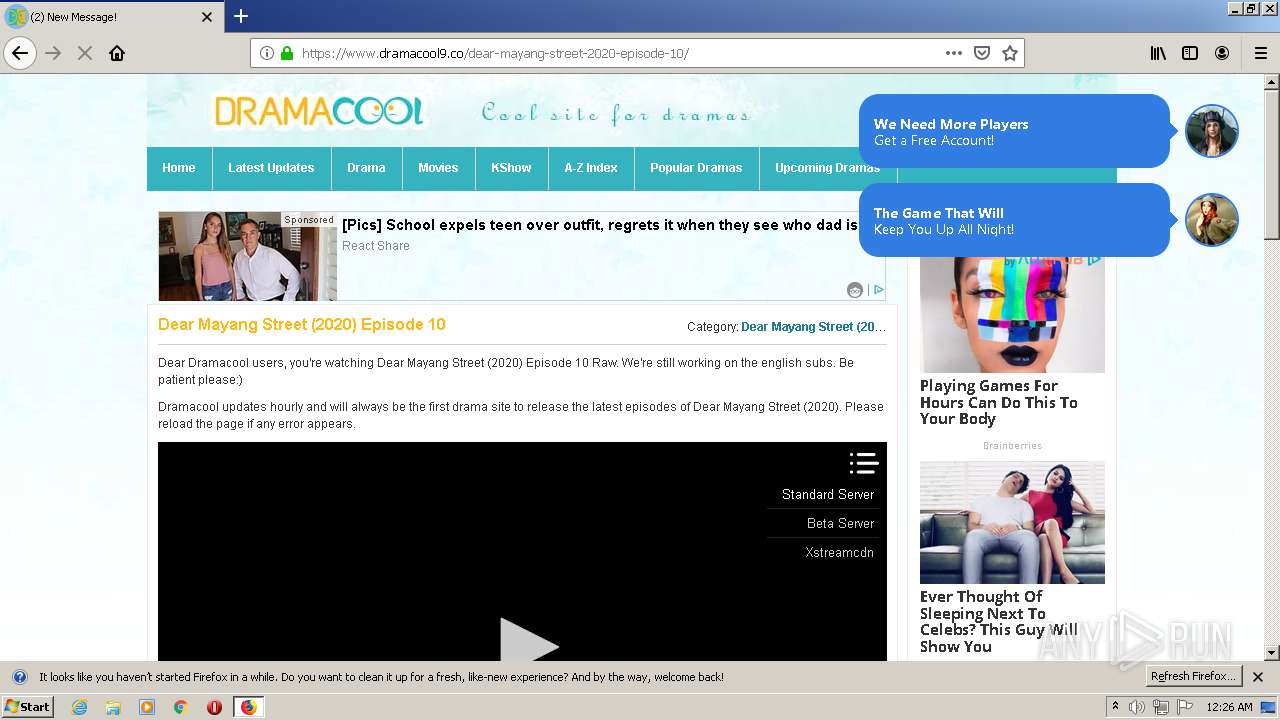Viewport: 1280px width, 720px height.
Task: Show hidden system tray icons arrow
Action: click(x=1115, y=707)
